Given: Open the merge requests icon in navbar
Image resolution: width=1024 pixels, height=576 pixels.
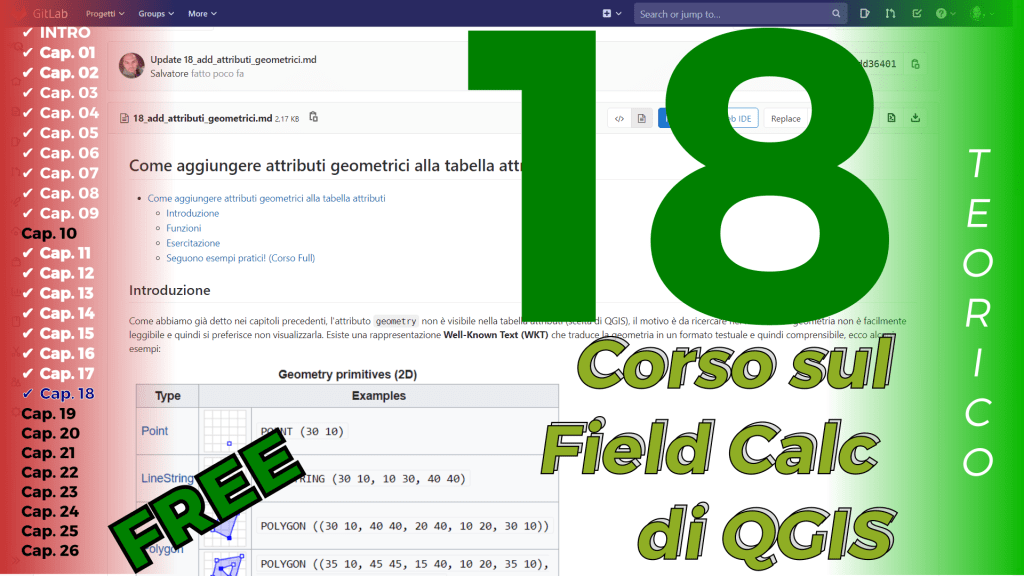Looking at the screenshot, I should tap(891, 14).
